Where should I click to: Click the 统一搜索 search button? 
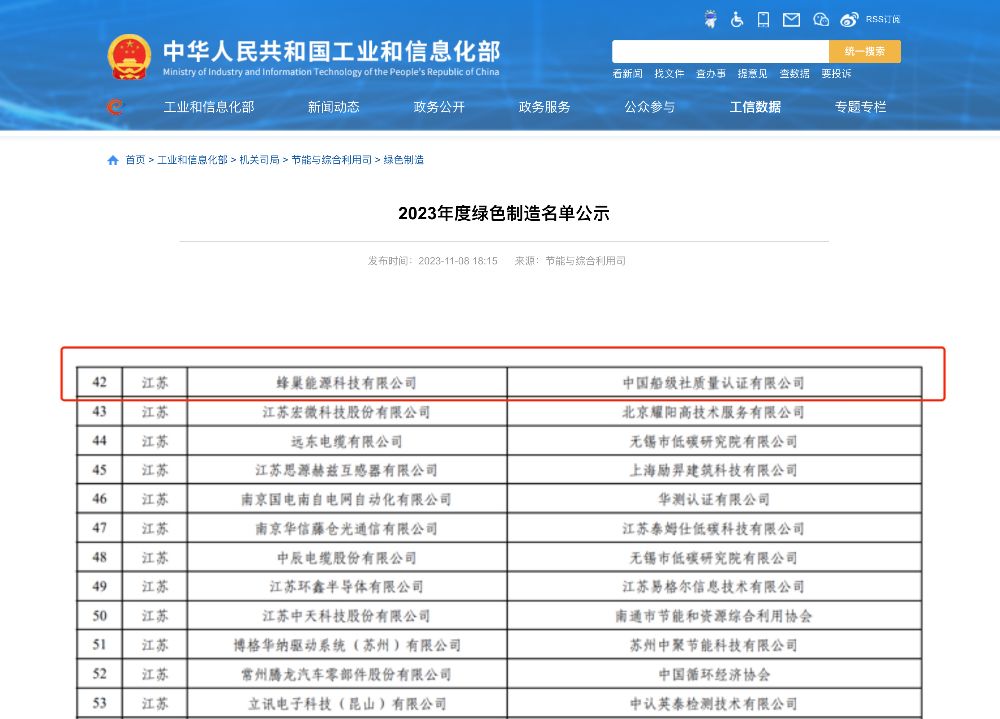865,52
